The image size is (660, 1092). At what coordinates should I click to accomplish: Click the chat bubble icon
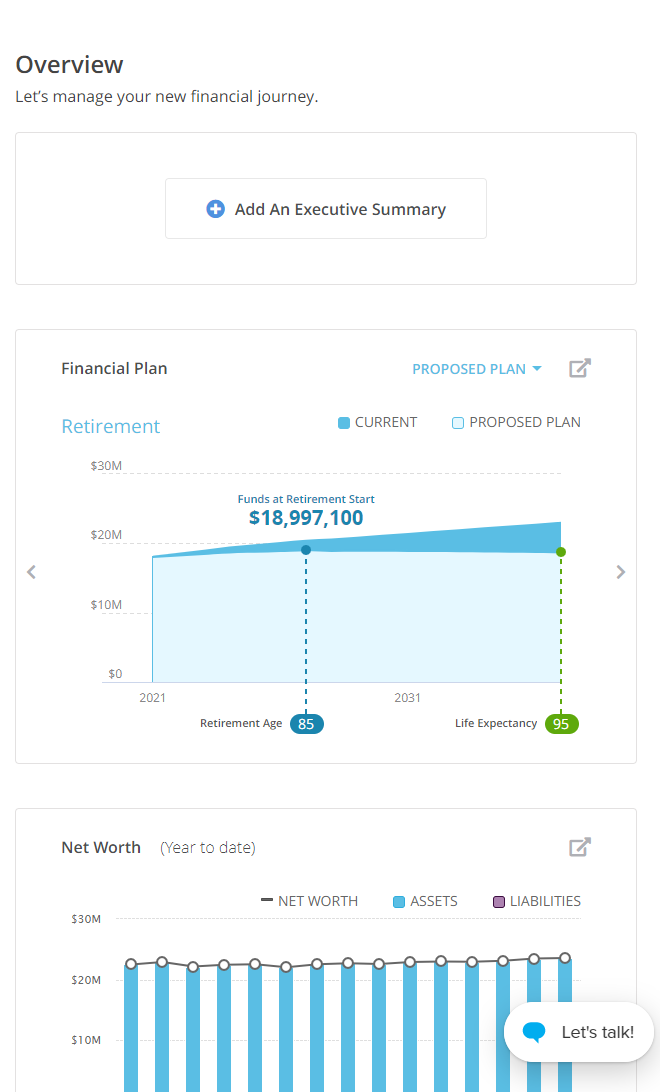[534, 1032]
